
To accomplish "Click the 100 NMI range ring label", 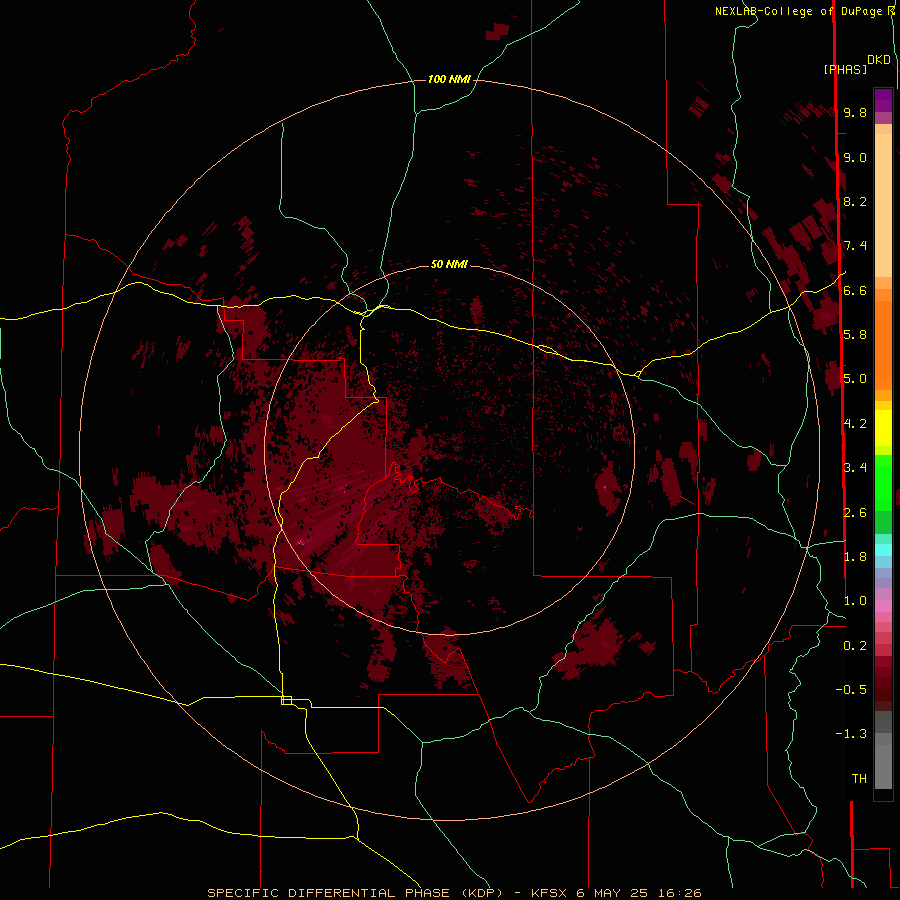I will coord(449,79).
